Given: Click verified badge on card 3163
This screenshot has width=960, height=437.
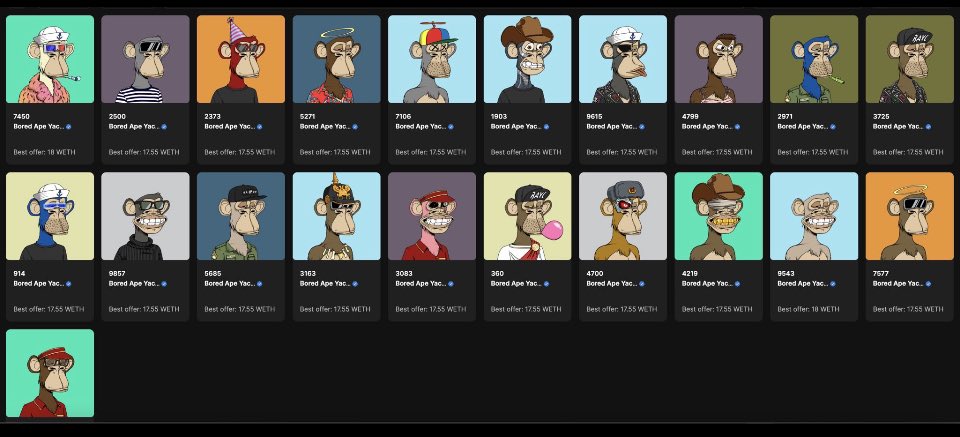Looking at the screenshot, I should pos(355,283).
